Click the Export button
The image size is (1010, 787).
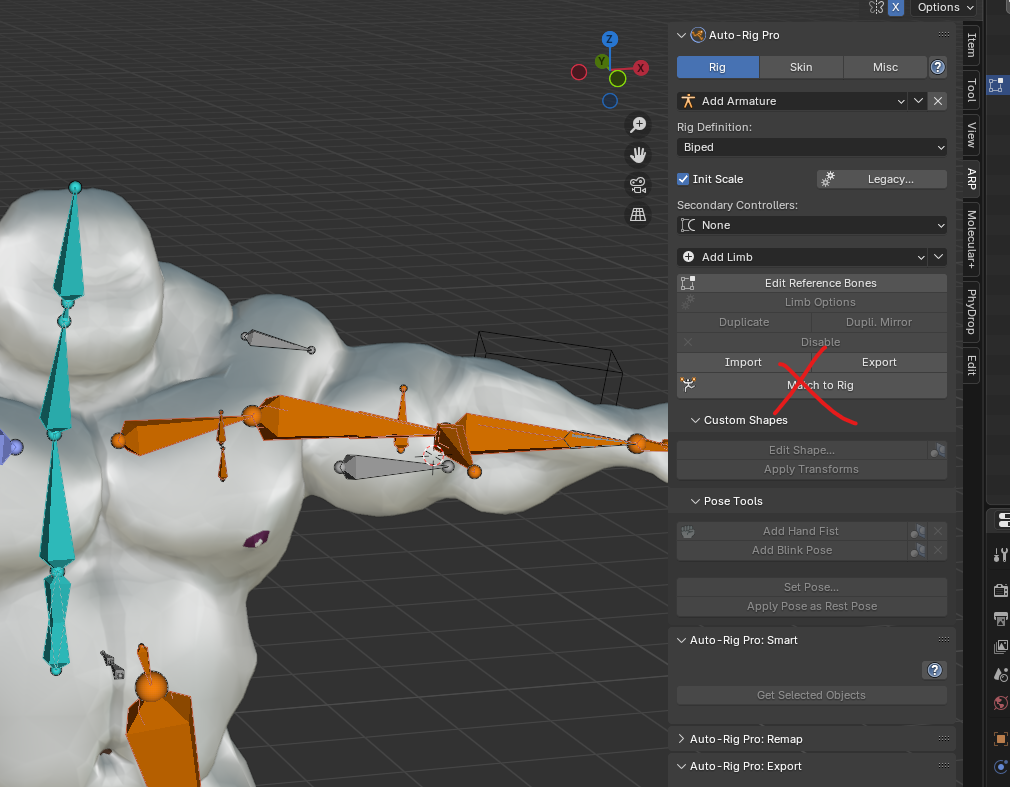pos(879,362)
